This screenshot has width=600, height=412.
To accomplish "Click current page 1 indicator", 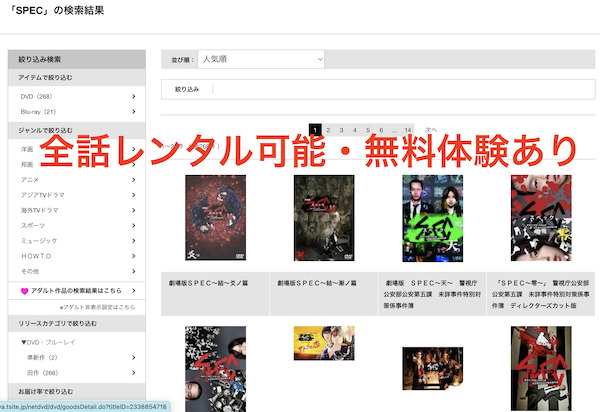I will tap(315, 130).
